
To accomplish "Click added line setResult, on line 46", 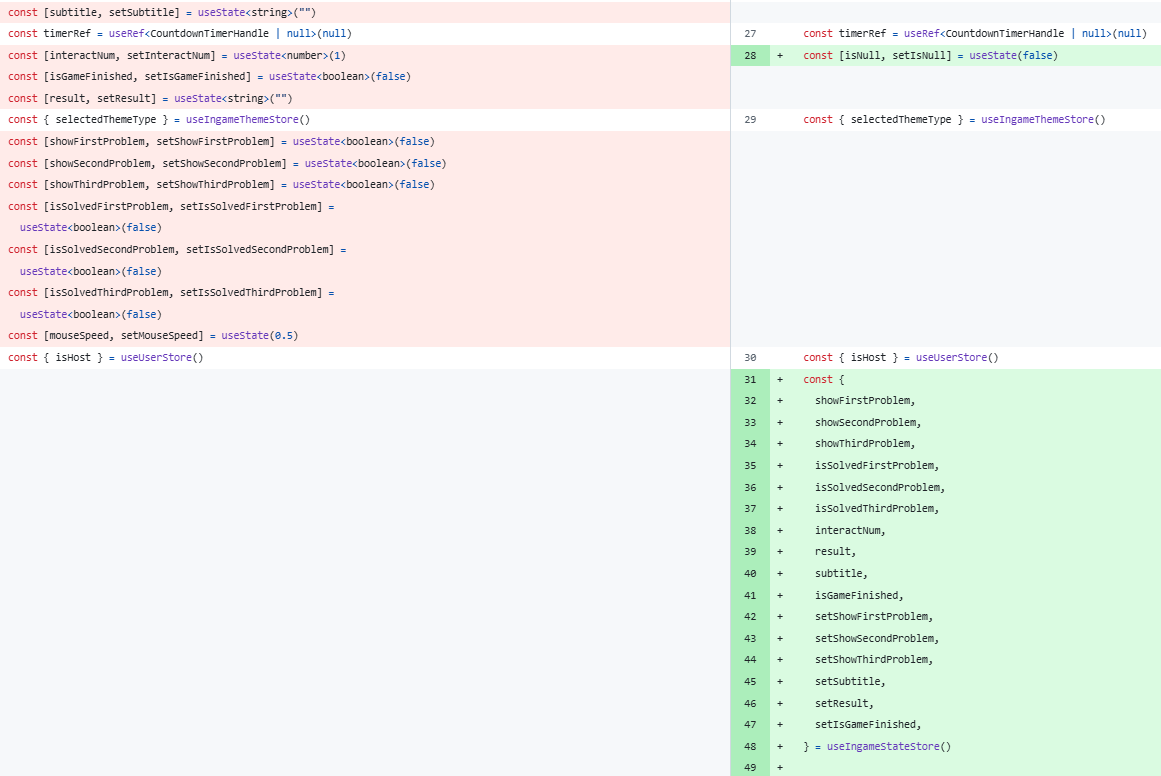I will point(844,704).
